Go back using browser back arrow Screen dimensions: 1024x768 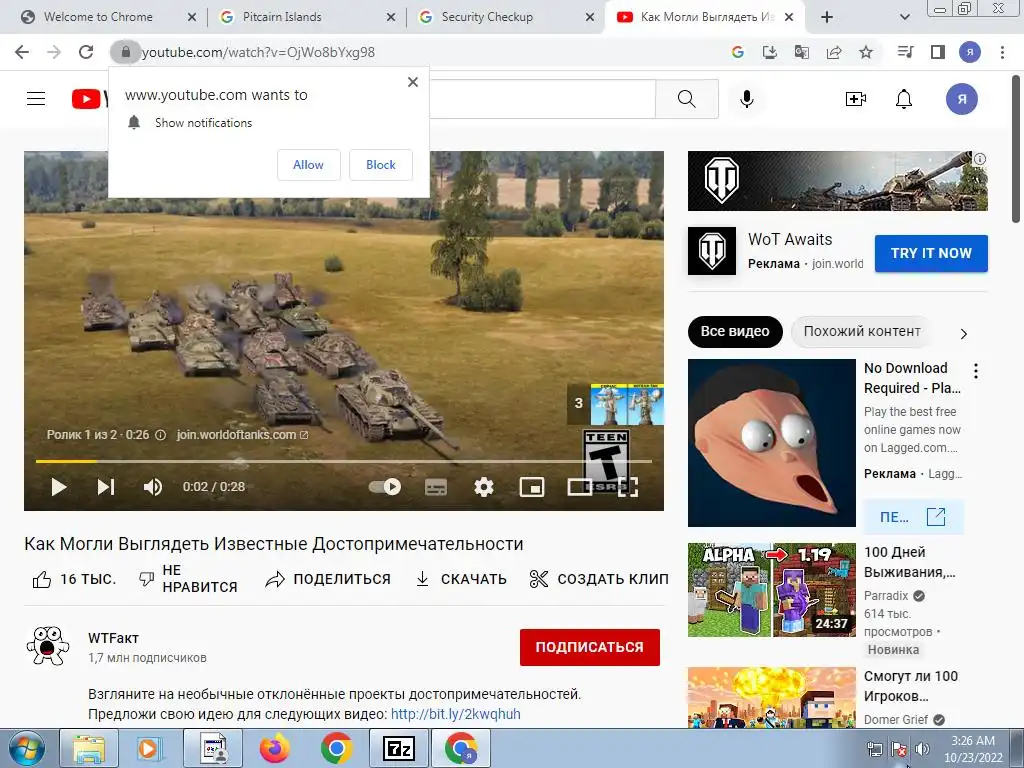pos(22,52)
